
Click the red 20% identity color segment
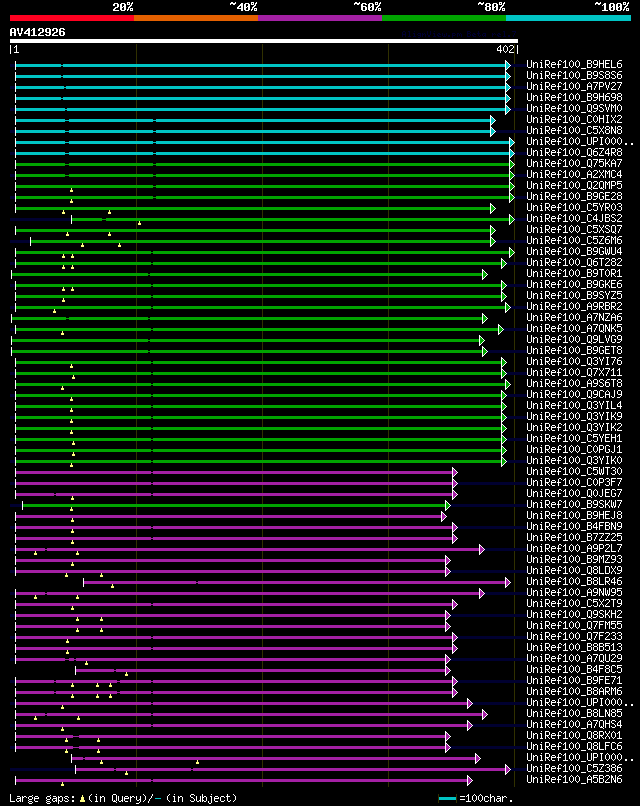(x=71, y=18)
